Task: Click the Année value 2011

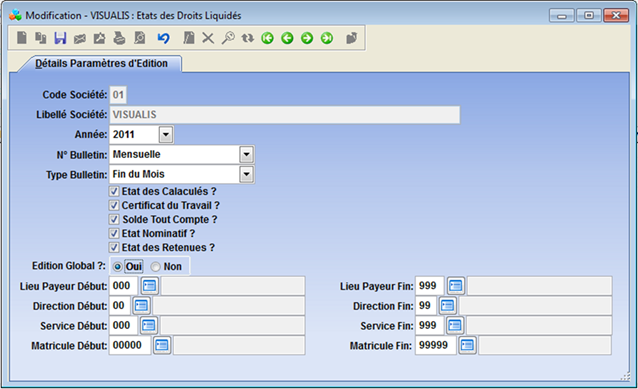Action: tap(124, 134)
